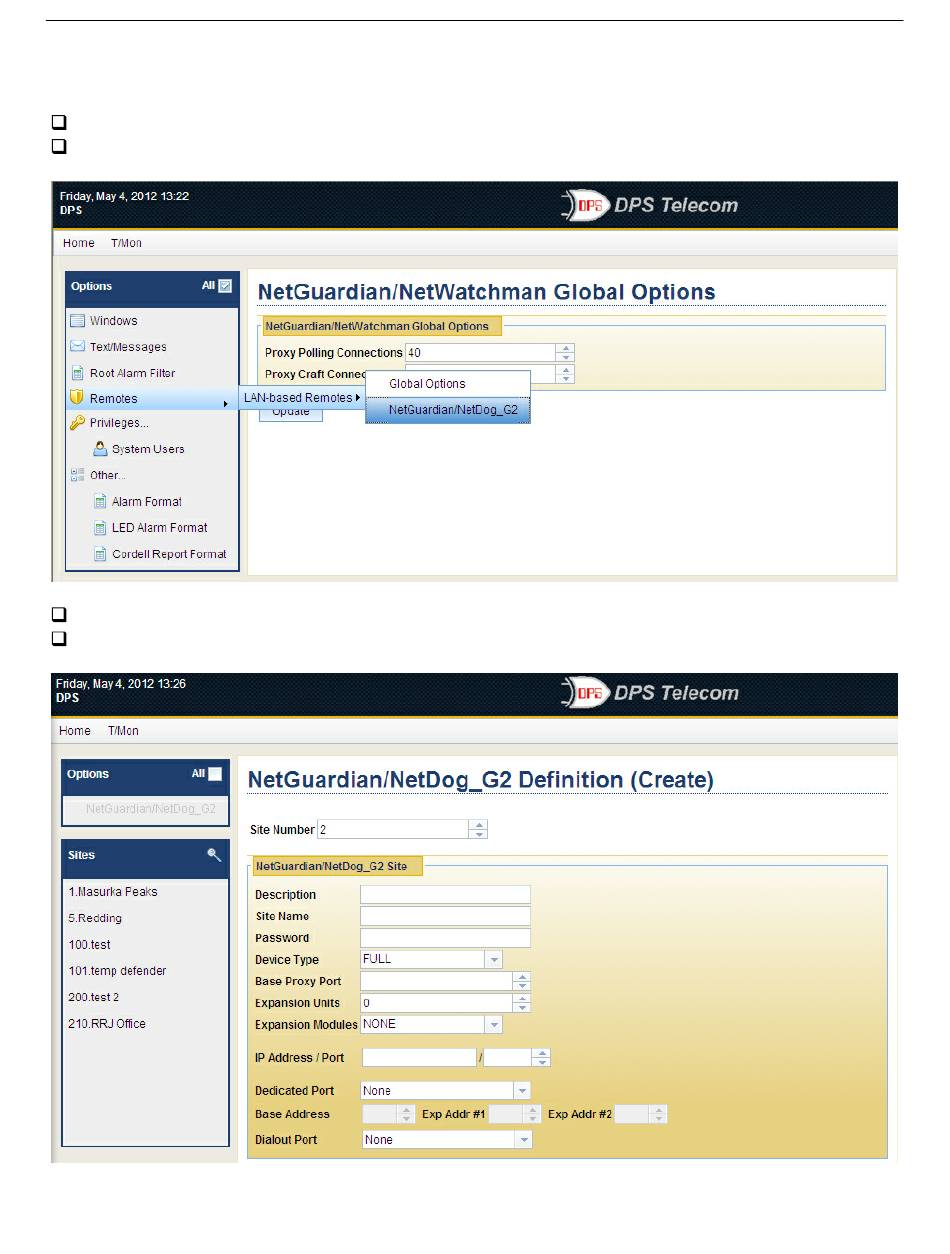Image resolution: width=950 pixels, height=1254 pixels.
Task: Open the Root Alarm Filter option
Action: pos(132,373)
